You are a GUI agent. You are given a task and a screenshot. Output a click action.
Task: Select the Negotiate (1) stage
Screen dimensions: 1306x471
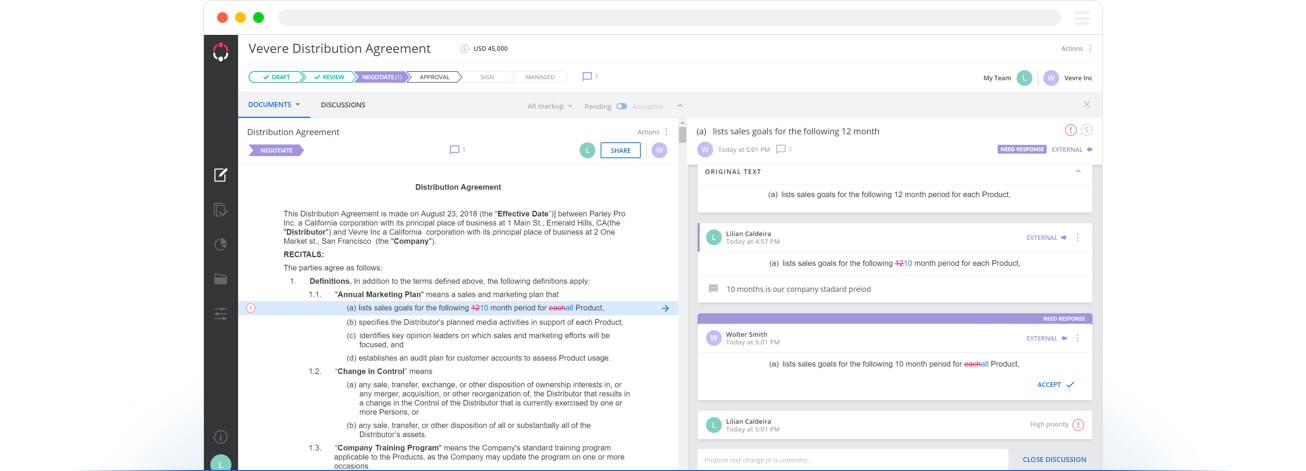coord(381,77)
